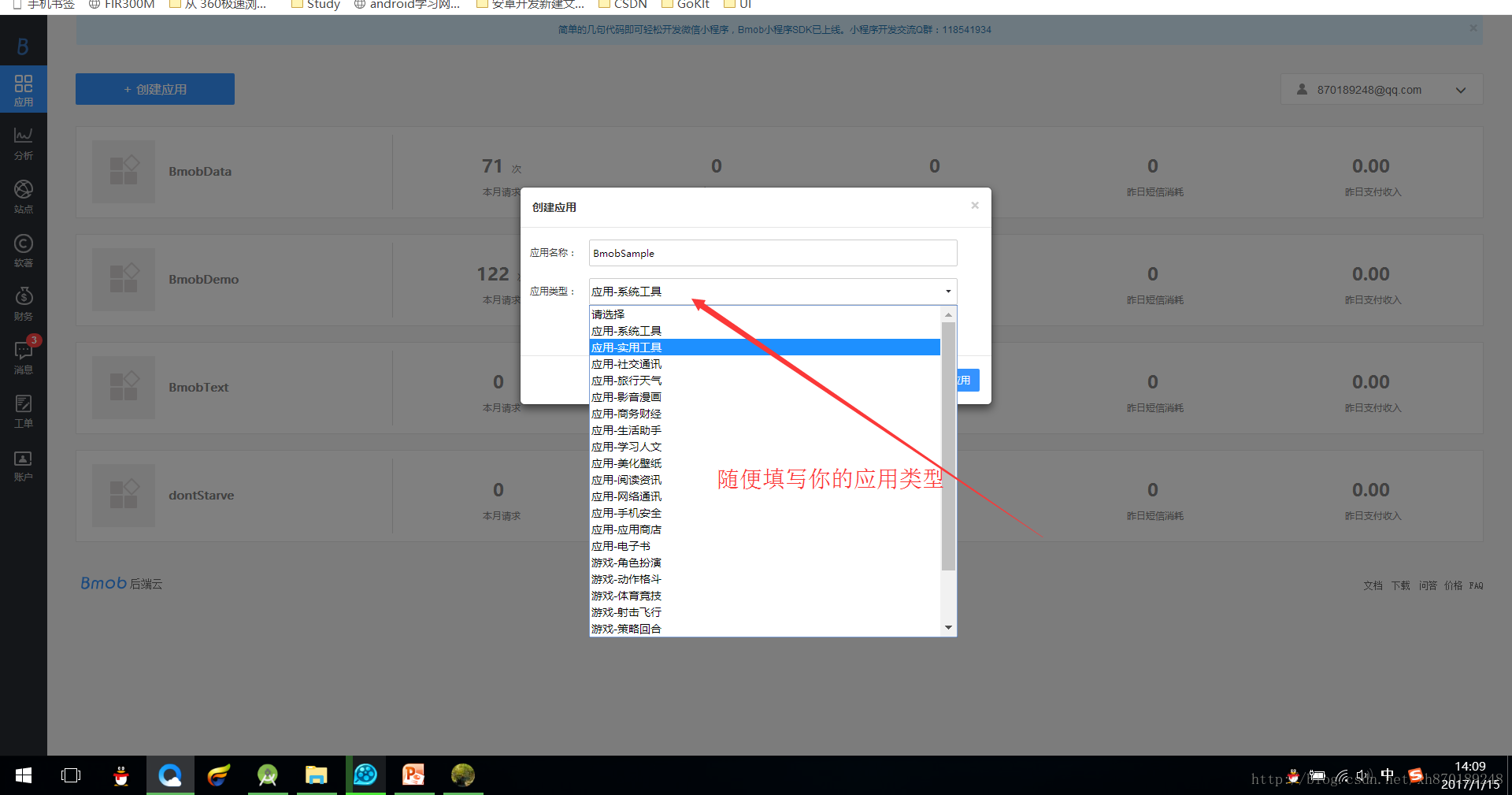Viewport: 1512px width, 795px height.
Task: Select 游戏-射击飞行 option
Action: pyautogui.click(x=765, y=612)
